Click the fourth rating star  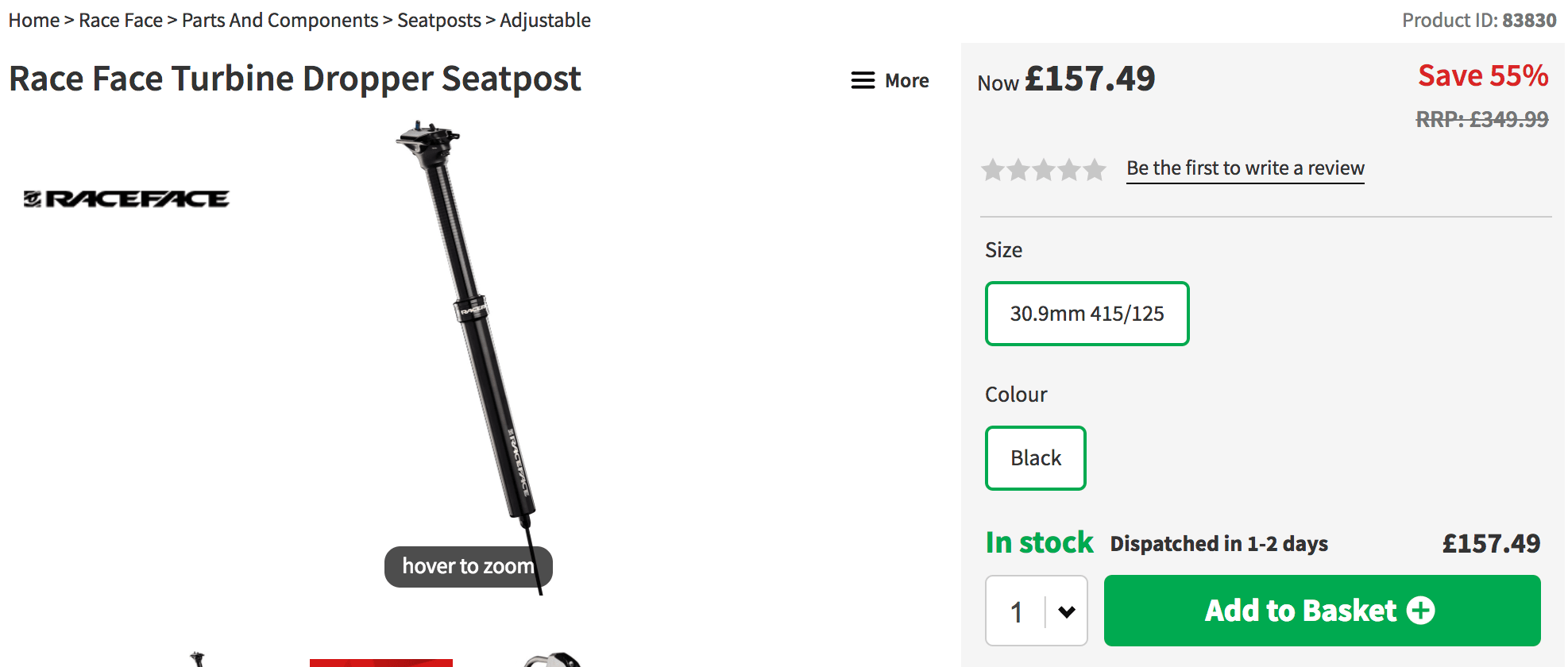coord(1069,169)
